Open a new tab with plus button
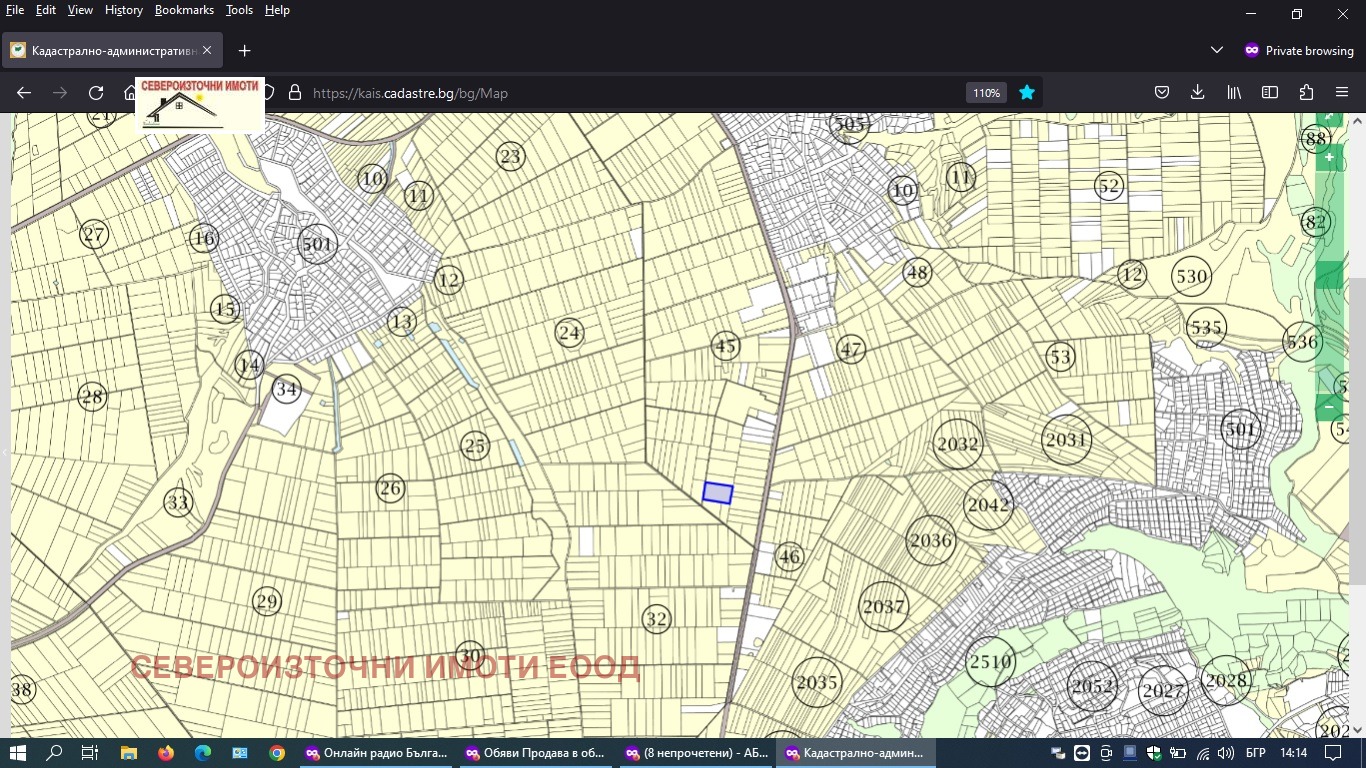Viewport: 1366px width, 768px height. point(244,50)
